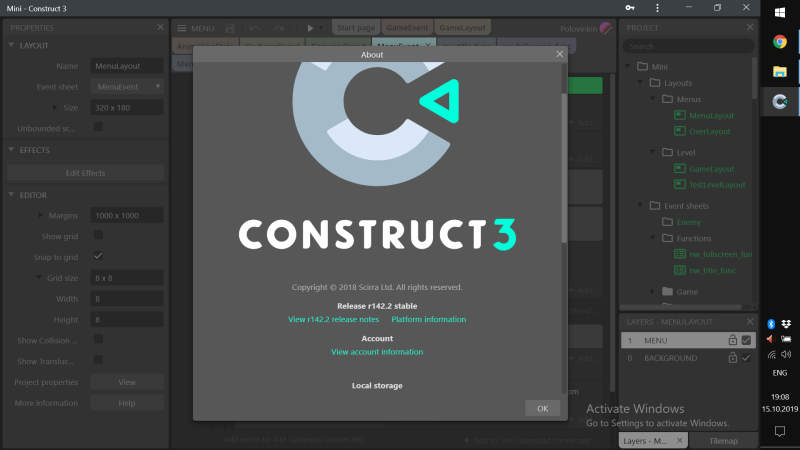Enable the Unbounded scrolling checkbox

pos(98,127)
